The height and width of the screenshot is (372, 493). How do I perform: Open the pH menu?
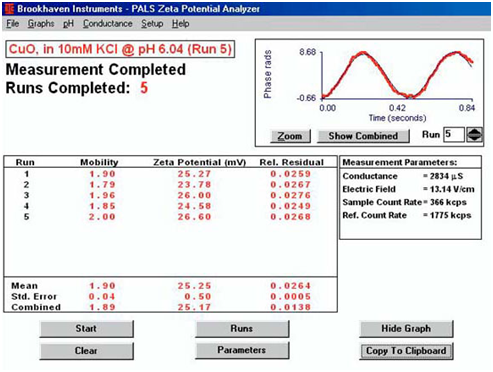coord(68,24)
